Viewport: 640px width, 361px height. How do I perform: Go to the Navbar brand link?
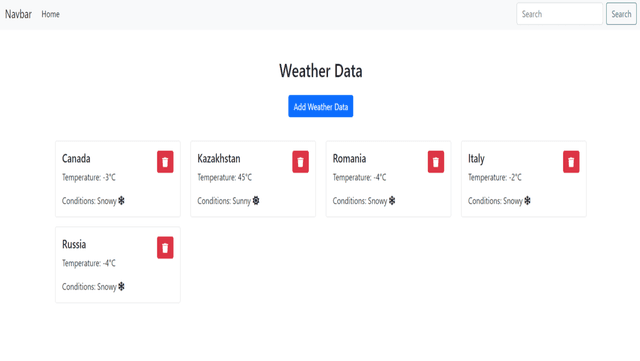[18, 14]
